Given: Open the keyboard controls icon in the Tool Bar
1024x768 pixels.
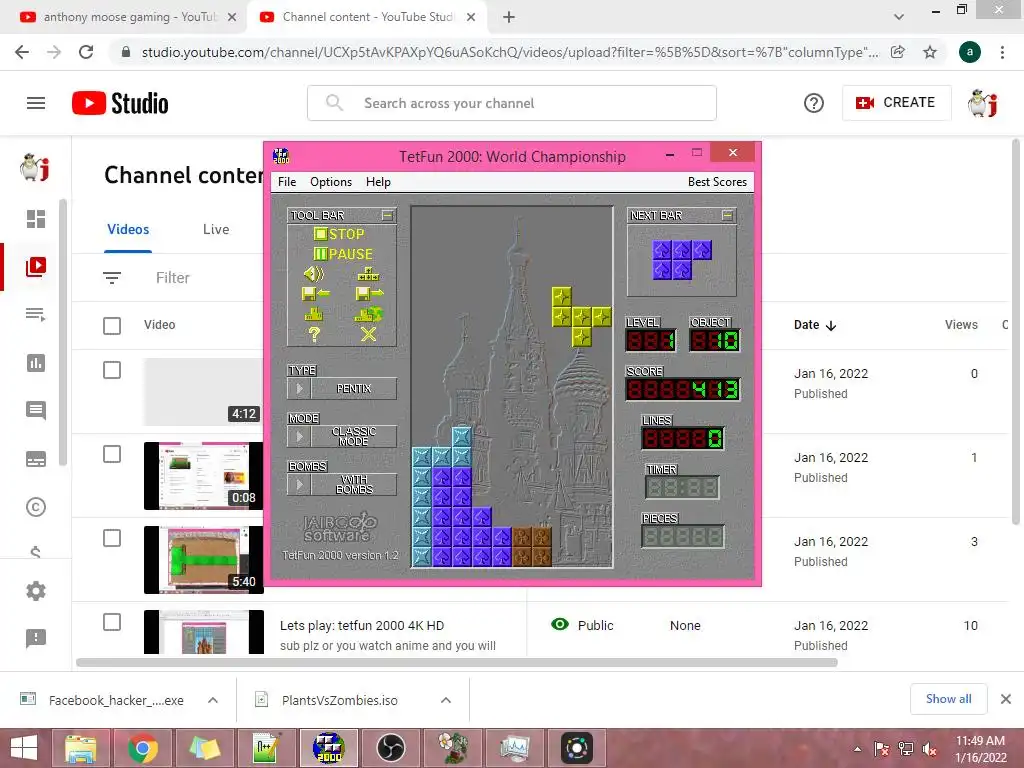Looking at the screenshot, I should tap(368, 274).
